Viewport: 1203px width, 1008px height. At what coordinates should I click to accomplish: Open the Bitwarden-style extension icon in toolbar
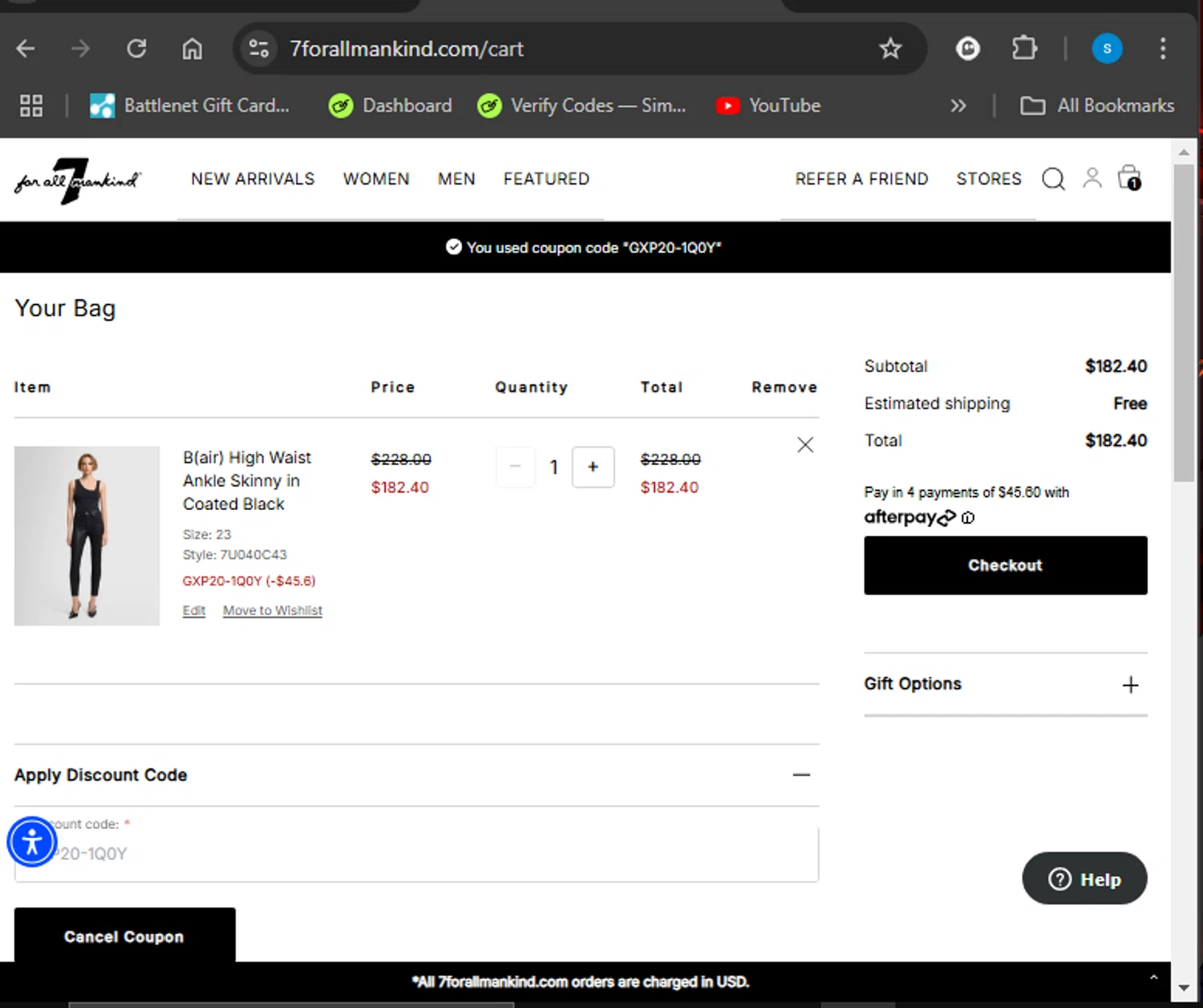pyautogui.click(x=967, y=49)
